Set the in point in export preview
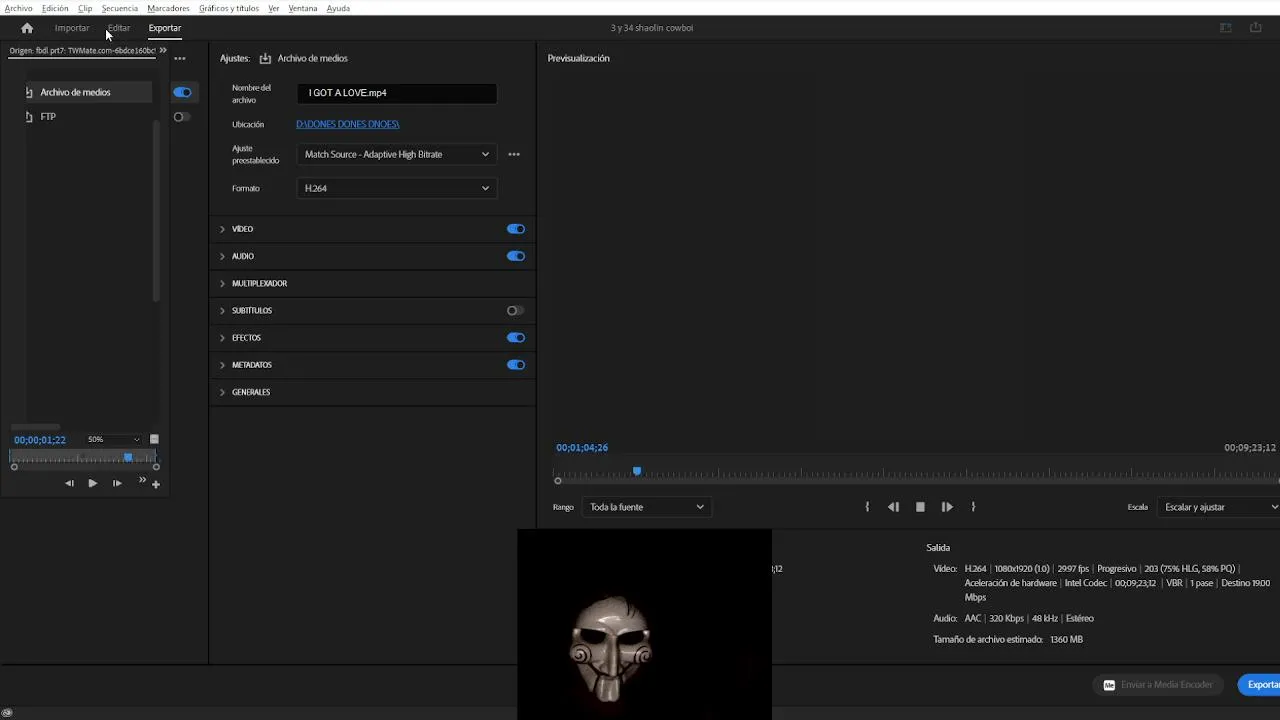1280x720 pixels. coord(867,507)
